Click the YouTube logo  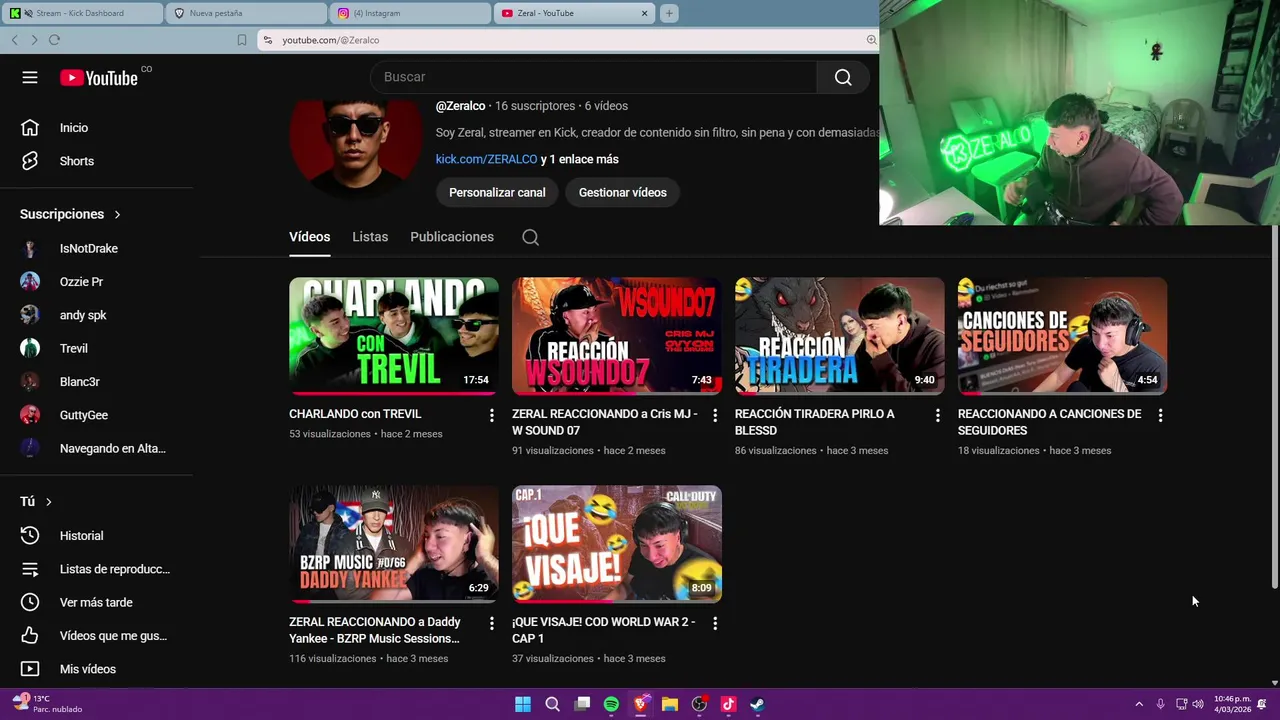point(98,78)
